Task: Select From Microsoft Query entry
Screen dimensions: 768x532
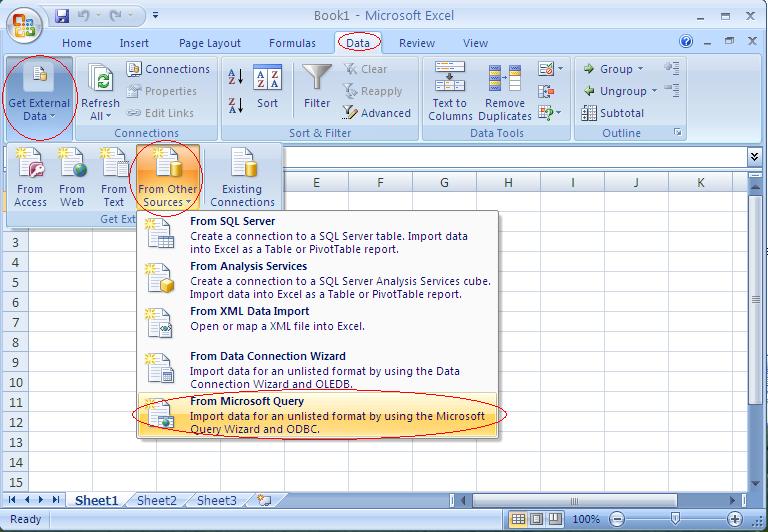Action: coord(317,415)
